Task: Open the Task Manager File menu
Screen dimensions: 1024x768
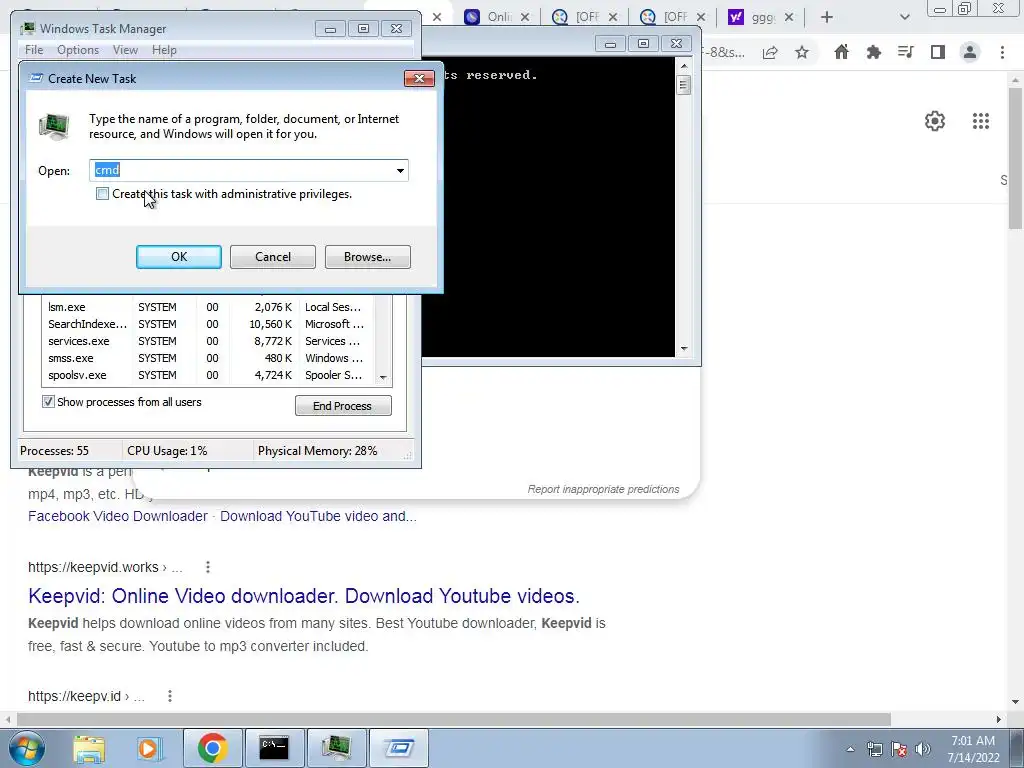Action: [x=34, y=50]
